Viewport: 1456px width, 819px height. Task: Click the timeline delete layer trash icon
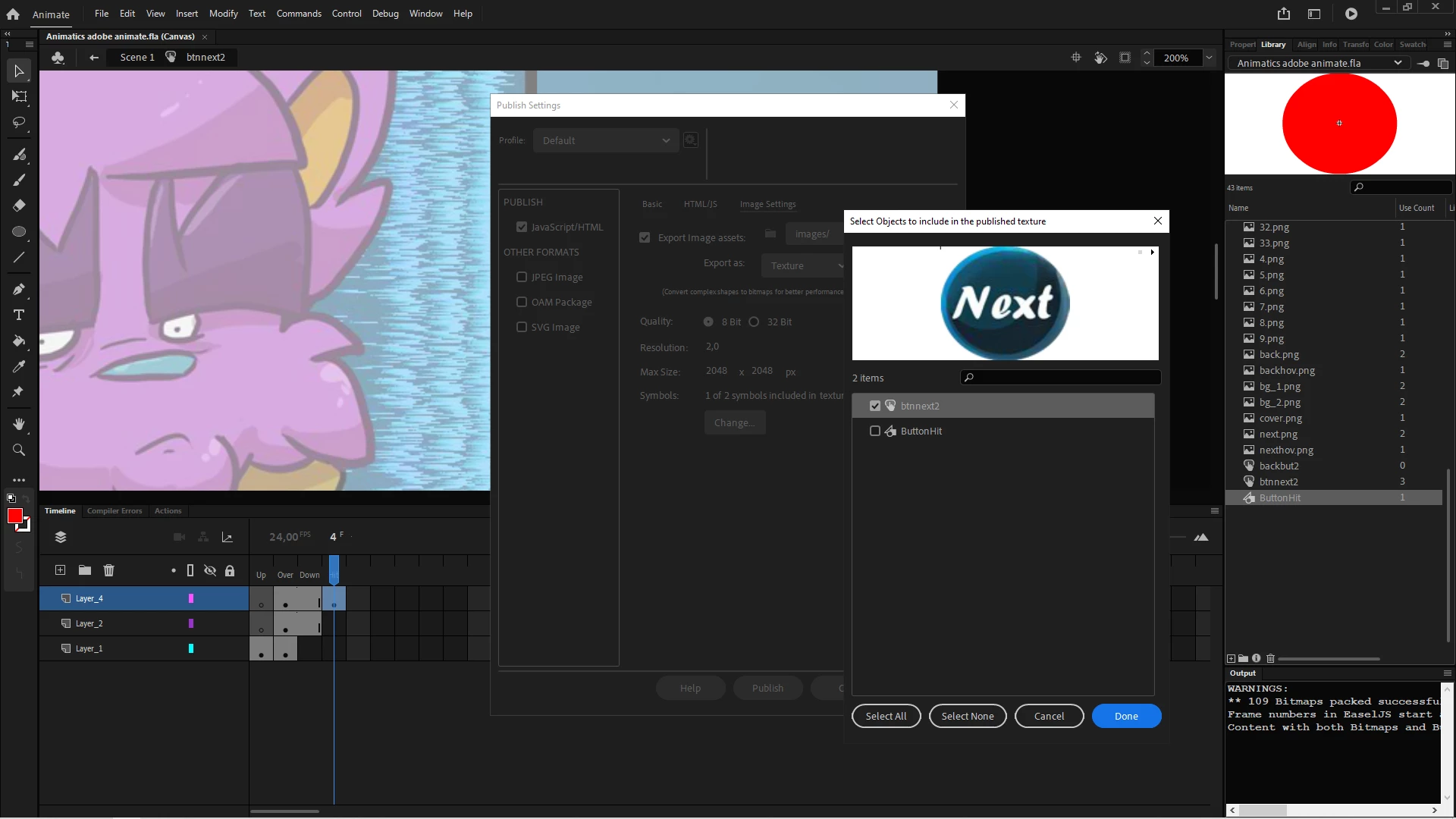click(108, 570)
